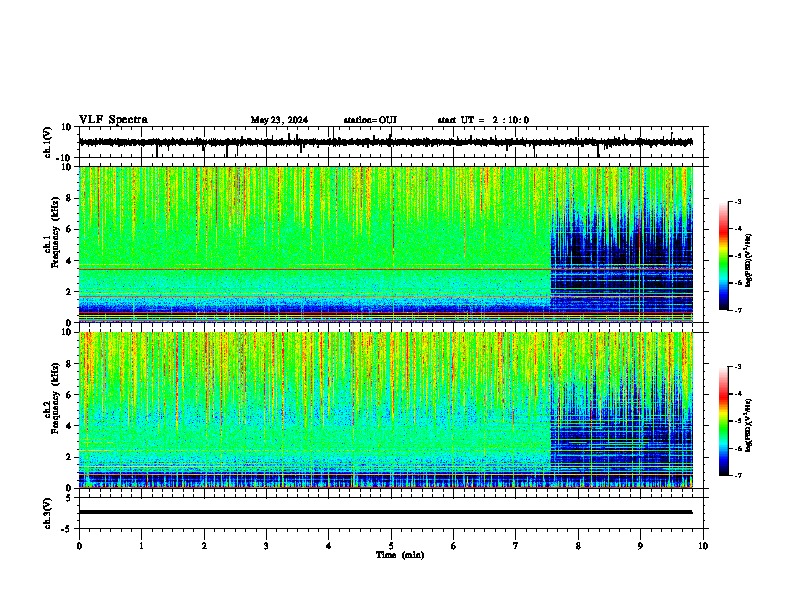
Task: Click "-3" label atop ch.1 color bar
Action: (x=737, y=201)
